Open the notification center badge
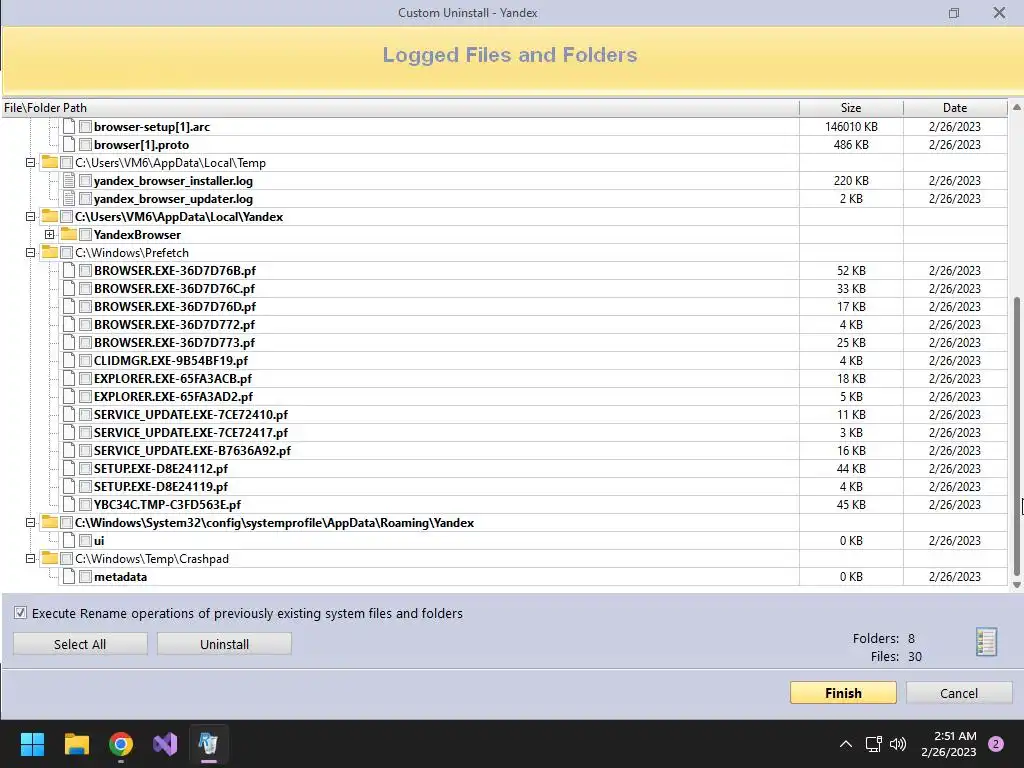Screen dimensions: 1024x768 pos(996,744)
